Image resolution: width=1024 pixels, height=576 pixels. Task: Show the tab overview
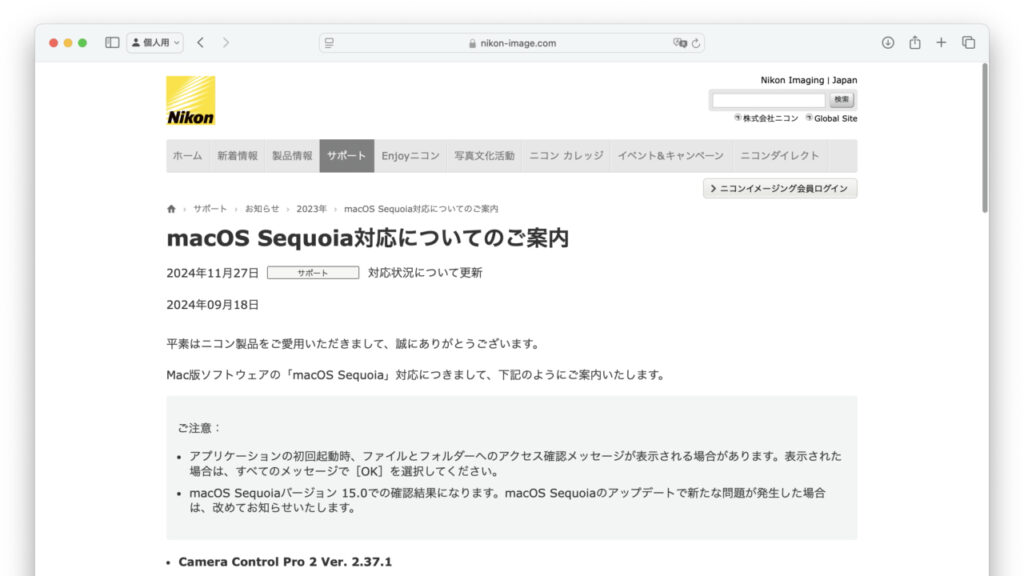click(x=967, y=43)
